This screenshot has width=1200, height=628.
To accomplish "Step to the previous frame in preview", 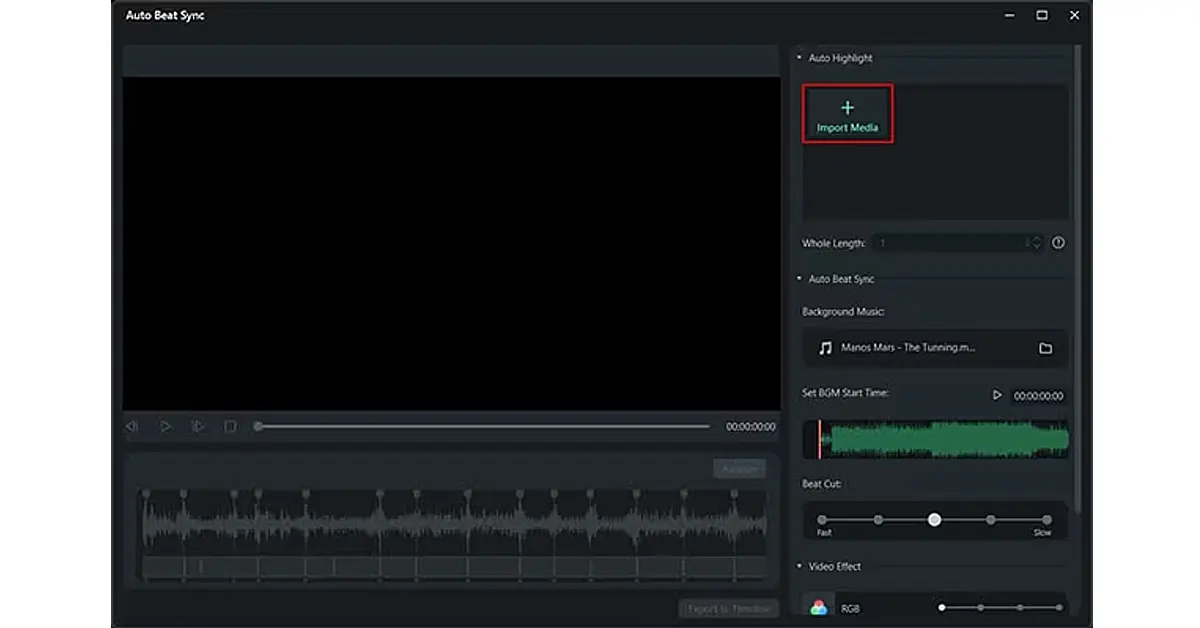I will (x=132, y=426).
